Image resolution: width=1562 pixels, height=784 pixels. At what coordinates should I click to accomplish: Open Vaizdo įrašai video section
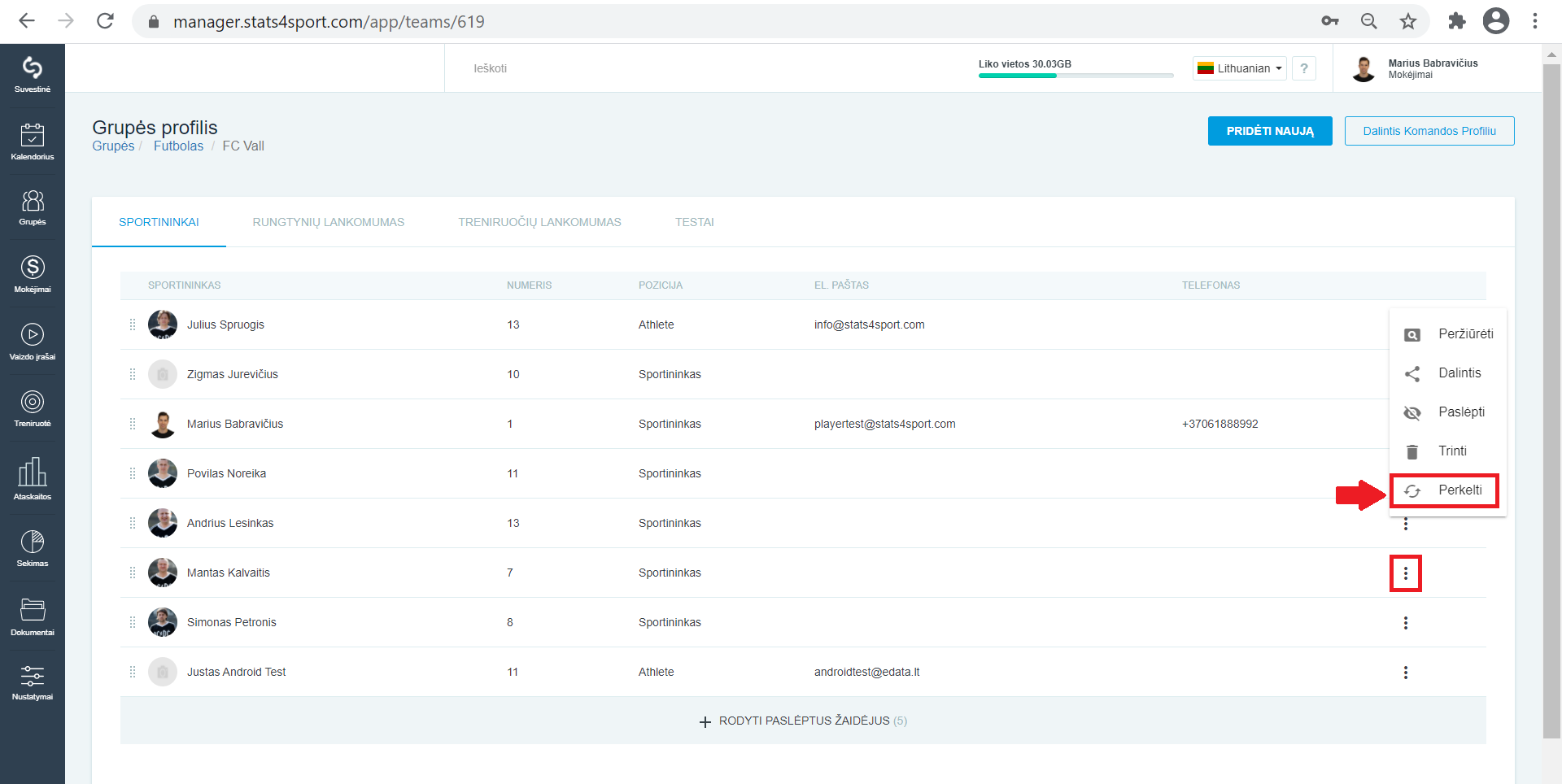tap(33, 342)
